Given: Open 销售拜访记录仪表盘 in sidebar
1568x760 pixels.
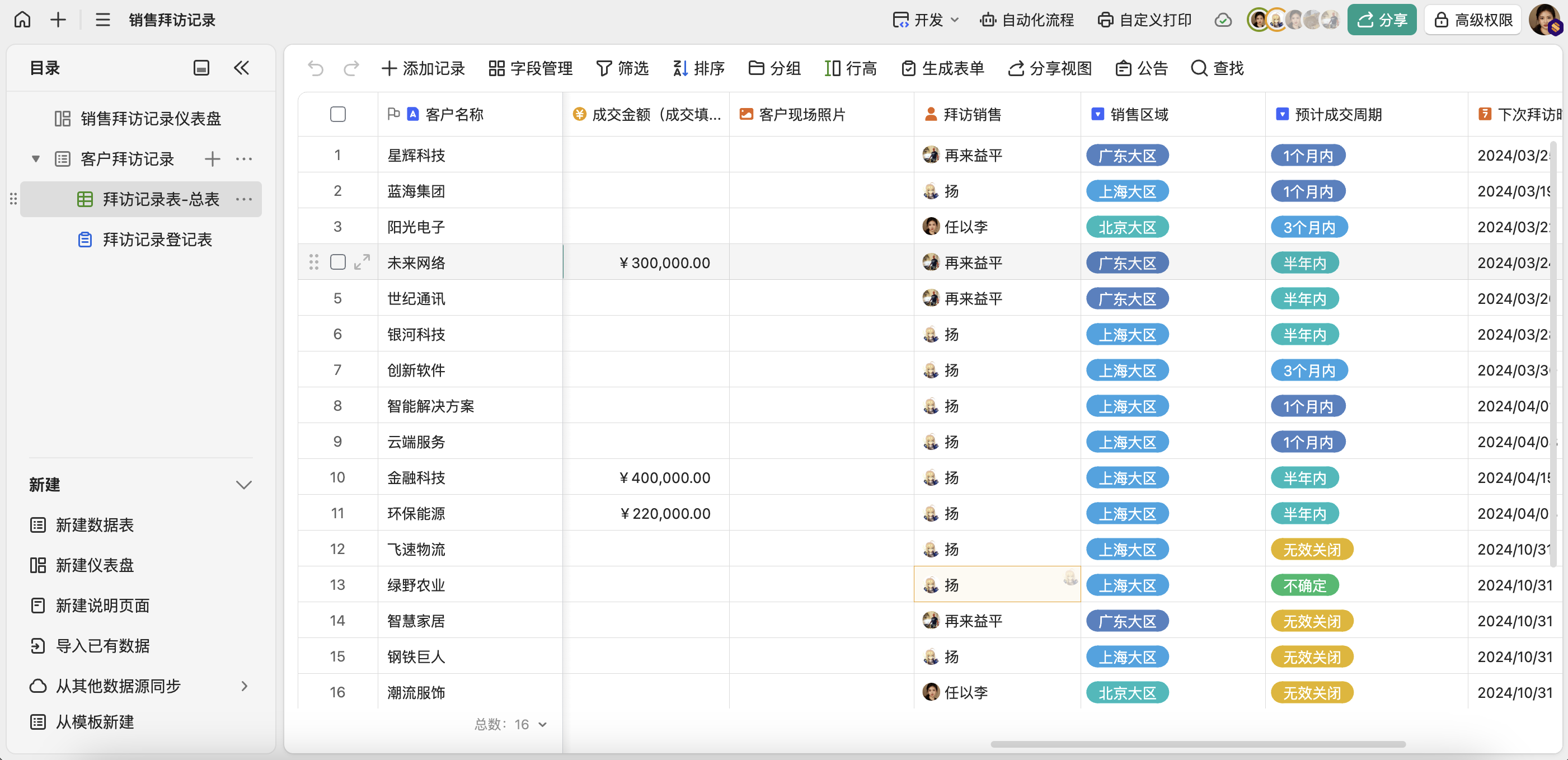Looking at the screenshot, I should click(151, 118).
